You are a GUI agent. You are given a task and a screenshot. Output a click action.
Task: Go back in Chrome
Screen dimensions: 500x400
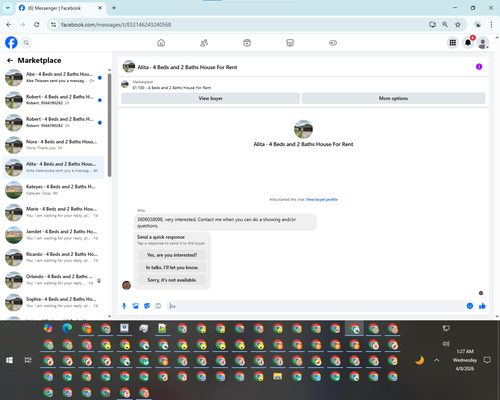9,24
